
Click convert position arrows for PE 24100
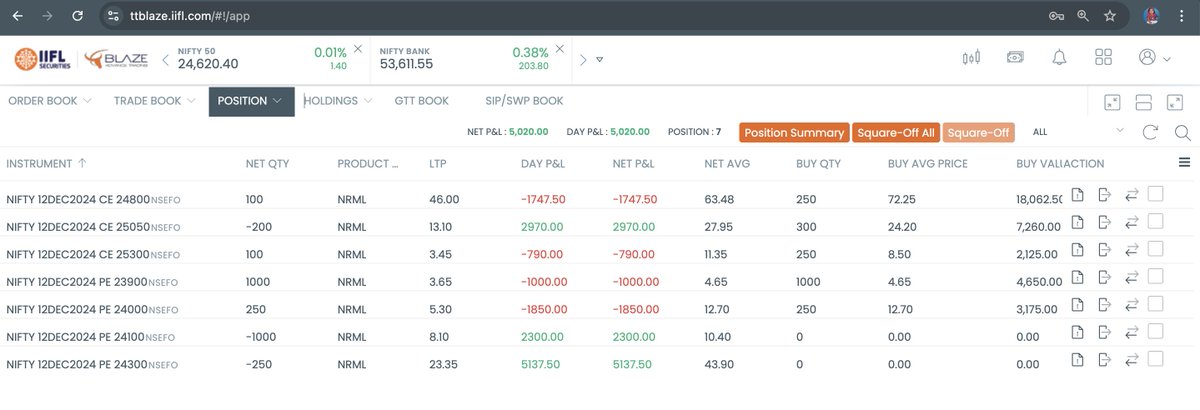pyautogui.click(x=1131, y=332)
